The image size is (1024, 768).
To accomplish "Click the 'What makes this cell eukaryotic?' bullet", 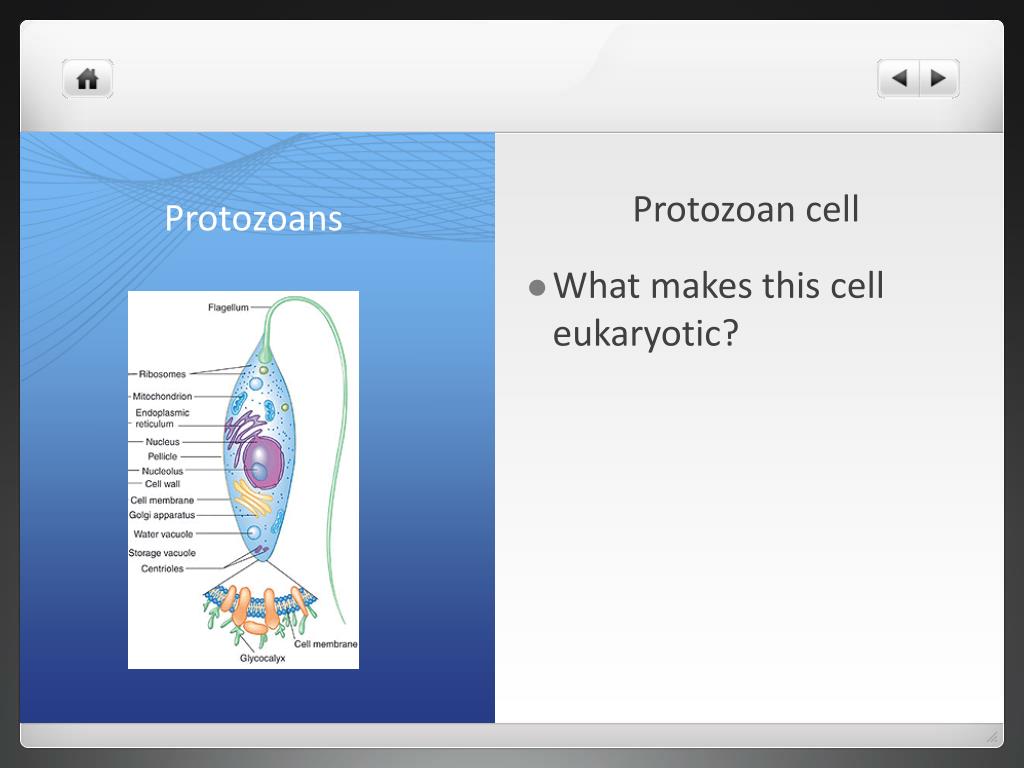I will (x=718, y=310).
